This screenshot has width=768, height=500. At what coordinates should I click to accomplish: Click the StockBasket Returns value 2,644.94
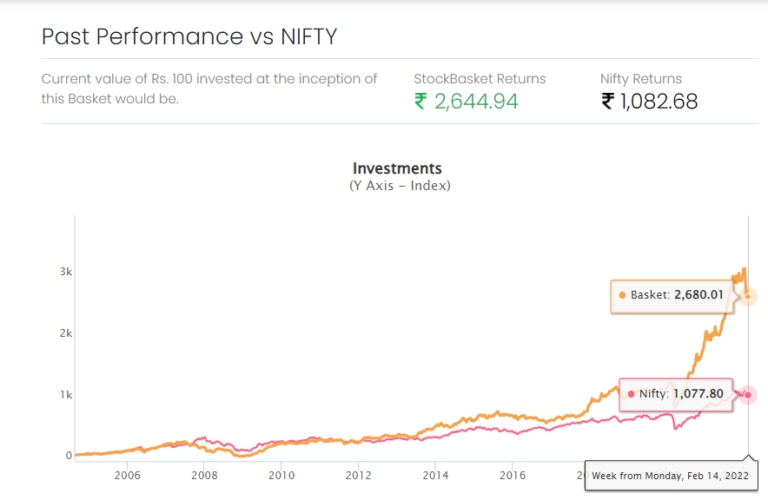(476, 101)
